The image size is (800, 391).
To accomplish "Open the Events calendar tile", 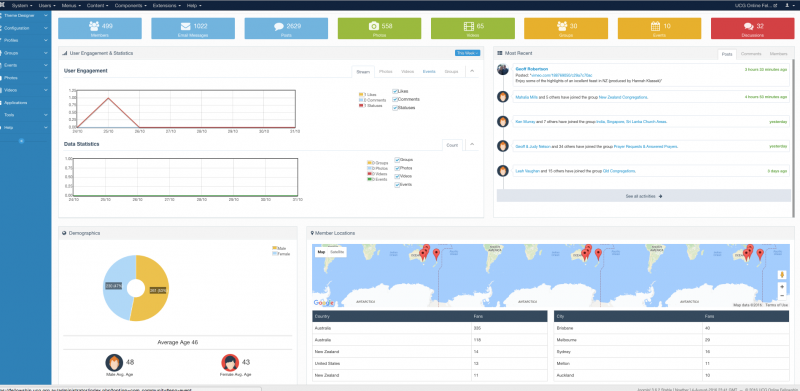I will pos(659,29).
